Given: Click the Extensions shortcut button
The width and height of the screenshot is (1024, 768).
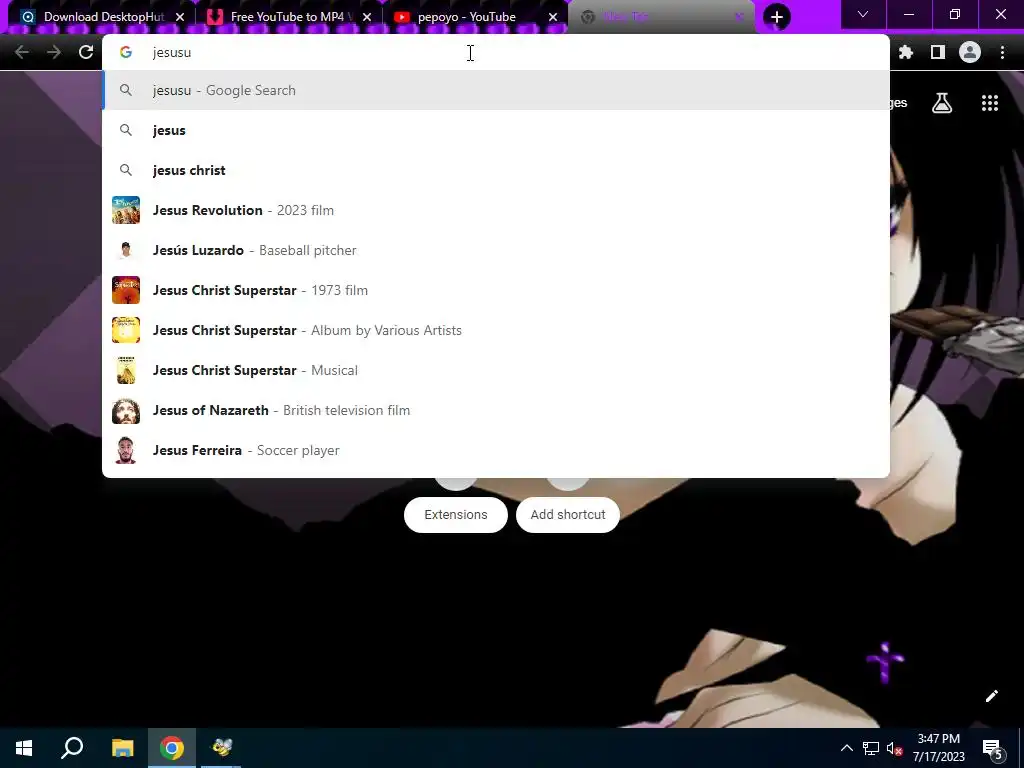Looking at the screenshot, I should 456,515.
